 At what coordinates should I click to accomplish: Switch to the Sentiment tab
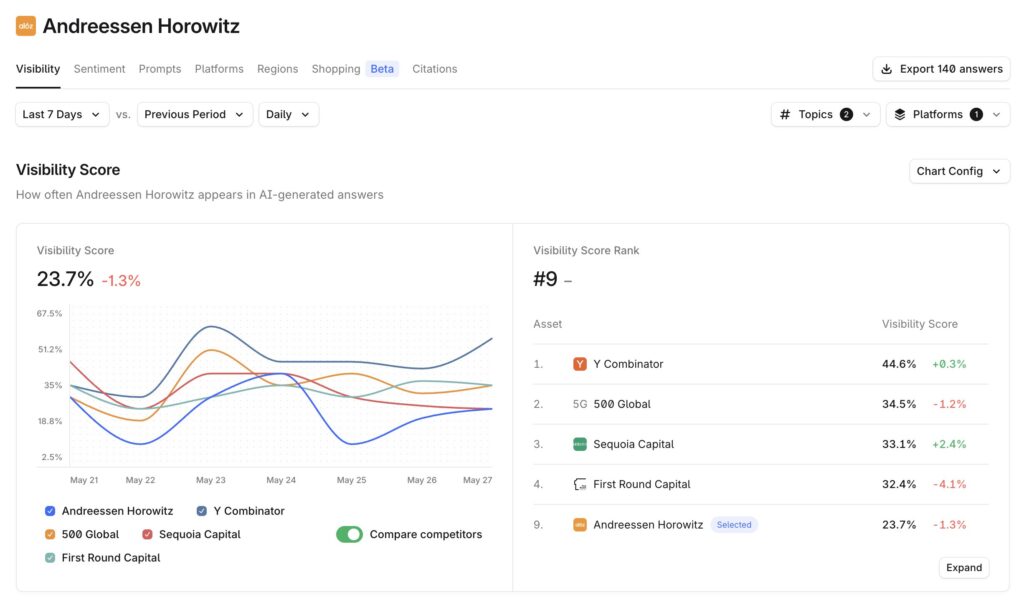click(x=99, y=69)
